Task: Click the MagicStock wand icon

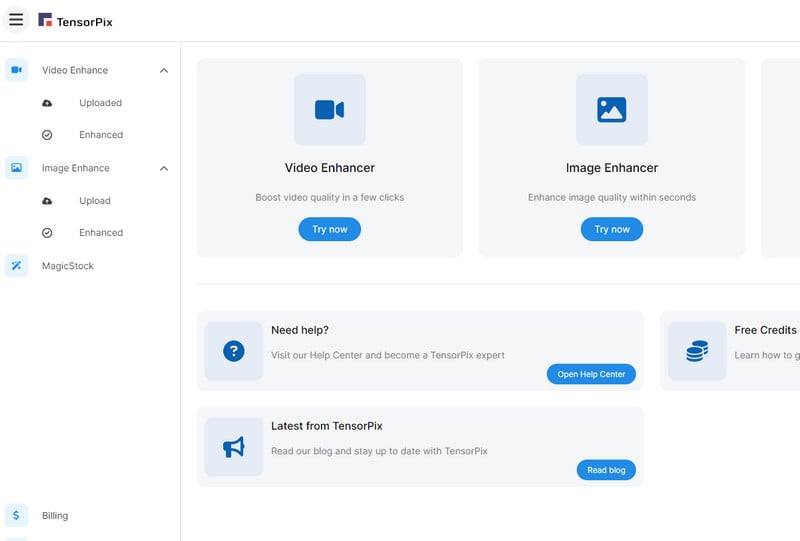Action: click(16, 266)
